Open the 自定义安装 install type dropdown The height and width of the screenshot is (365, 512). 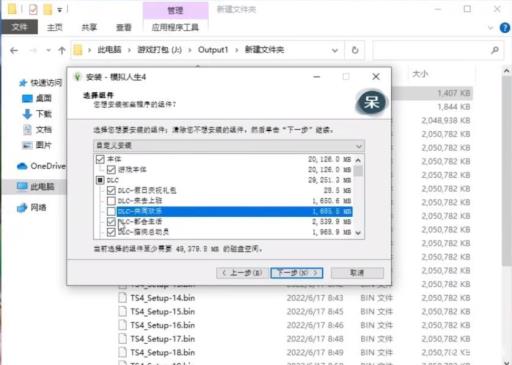pos(229,146)
